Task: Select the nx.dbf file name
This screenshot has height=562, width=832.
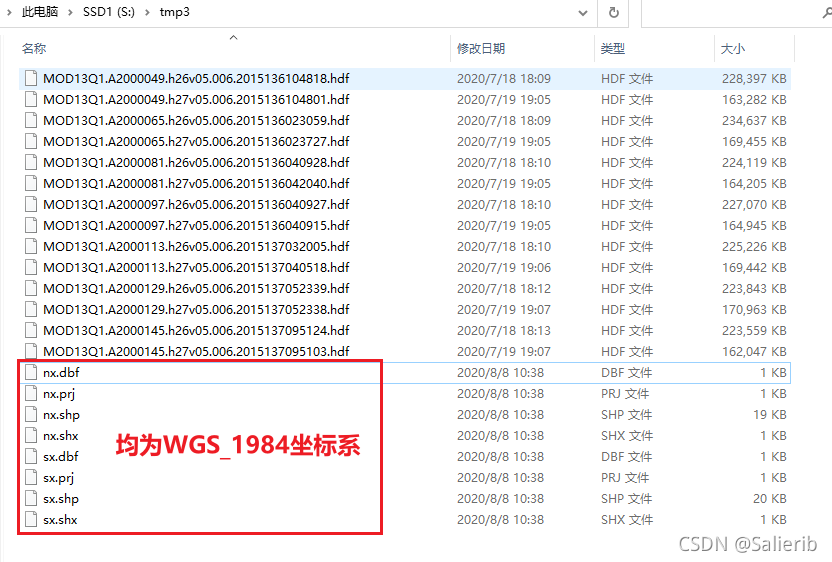Action: point(61,373)
